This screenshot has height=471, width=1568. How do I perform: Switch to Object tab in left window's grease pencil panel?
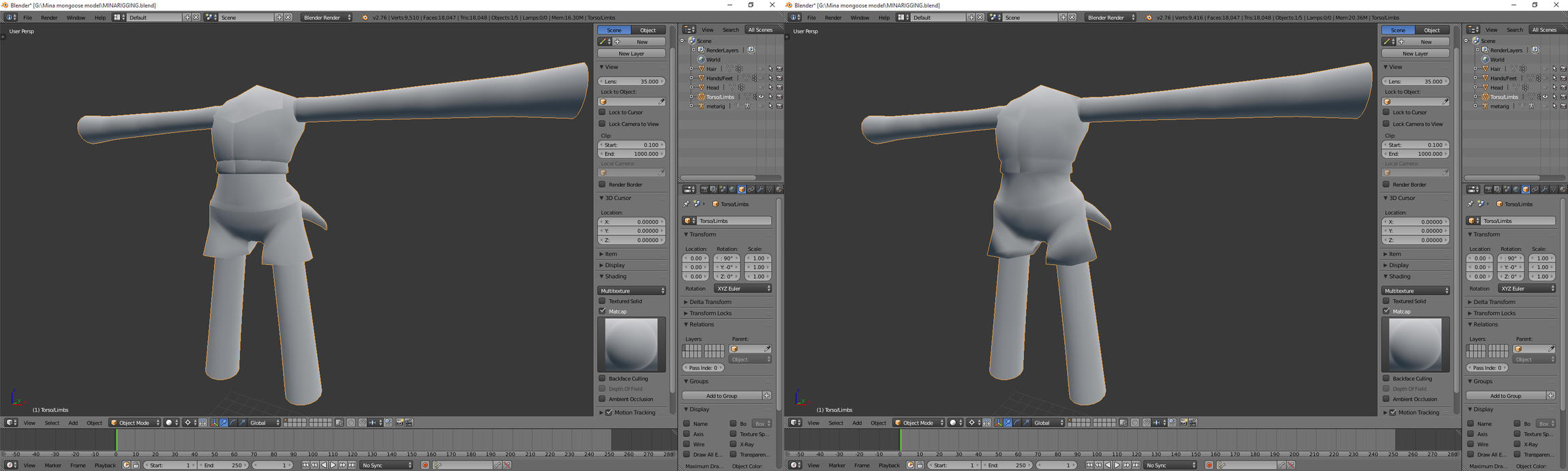tap(648, 30)
